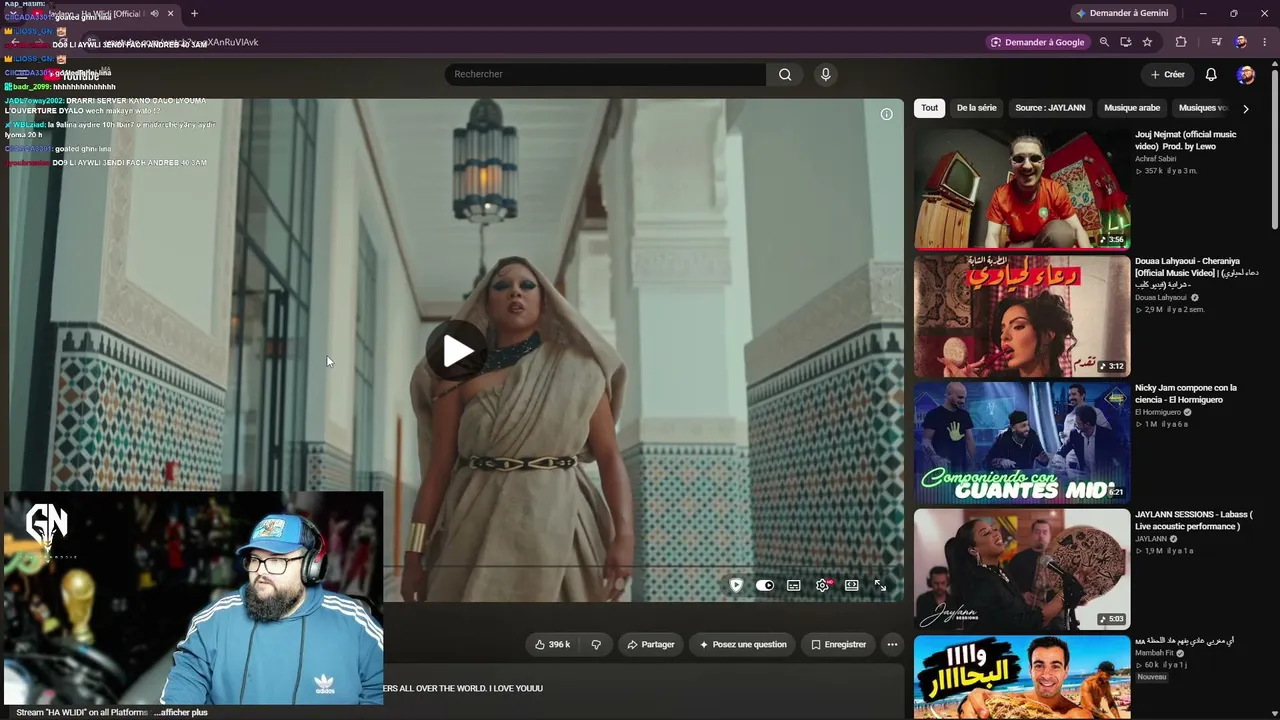The height and width of the screenshot is (720, 1280).
Task: Open the YouTube notifications bell
Action: (1211, 74)
